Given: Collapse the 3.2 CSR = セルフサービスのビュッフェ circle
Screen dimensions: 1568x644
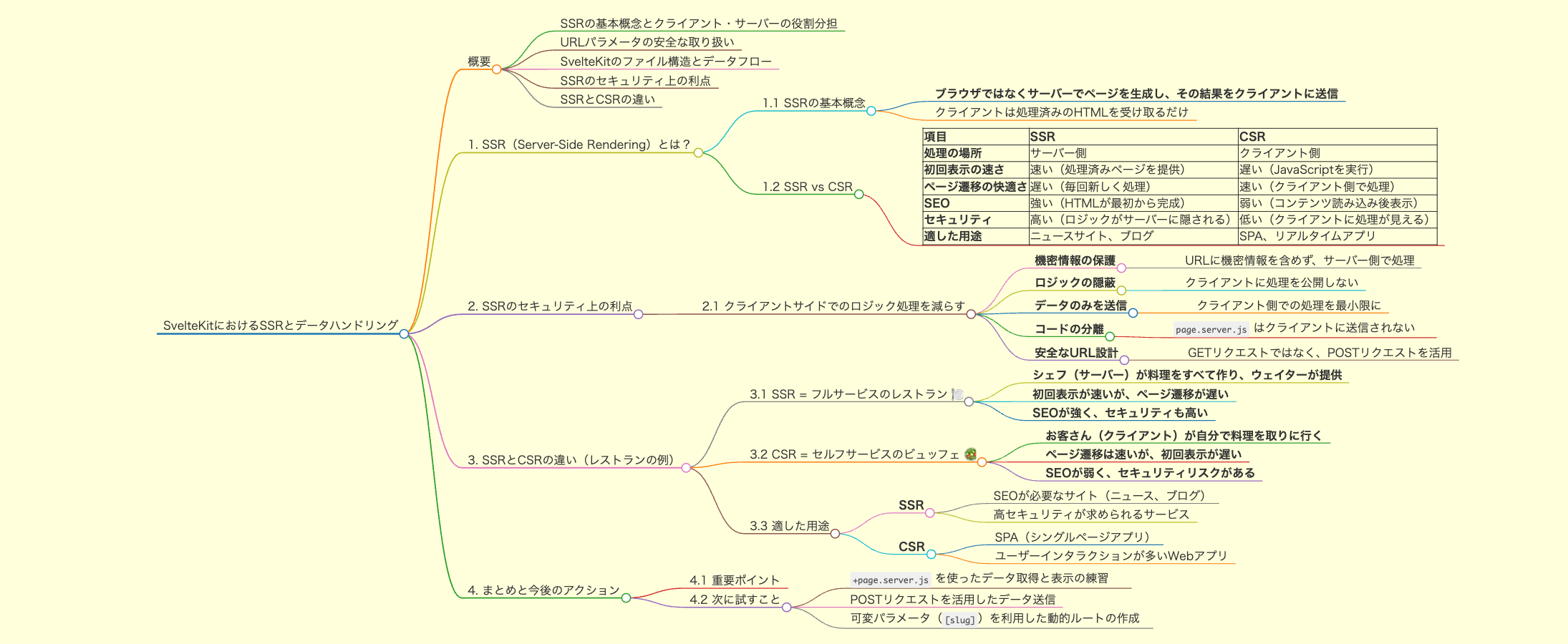Looking at the screenshot, I should pyautogui.click(x=982, y=462).
